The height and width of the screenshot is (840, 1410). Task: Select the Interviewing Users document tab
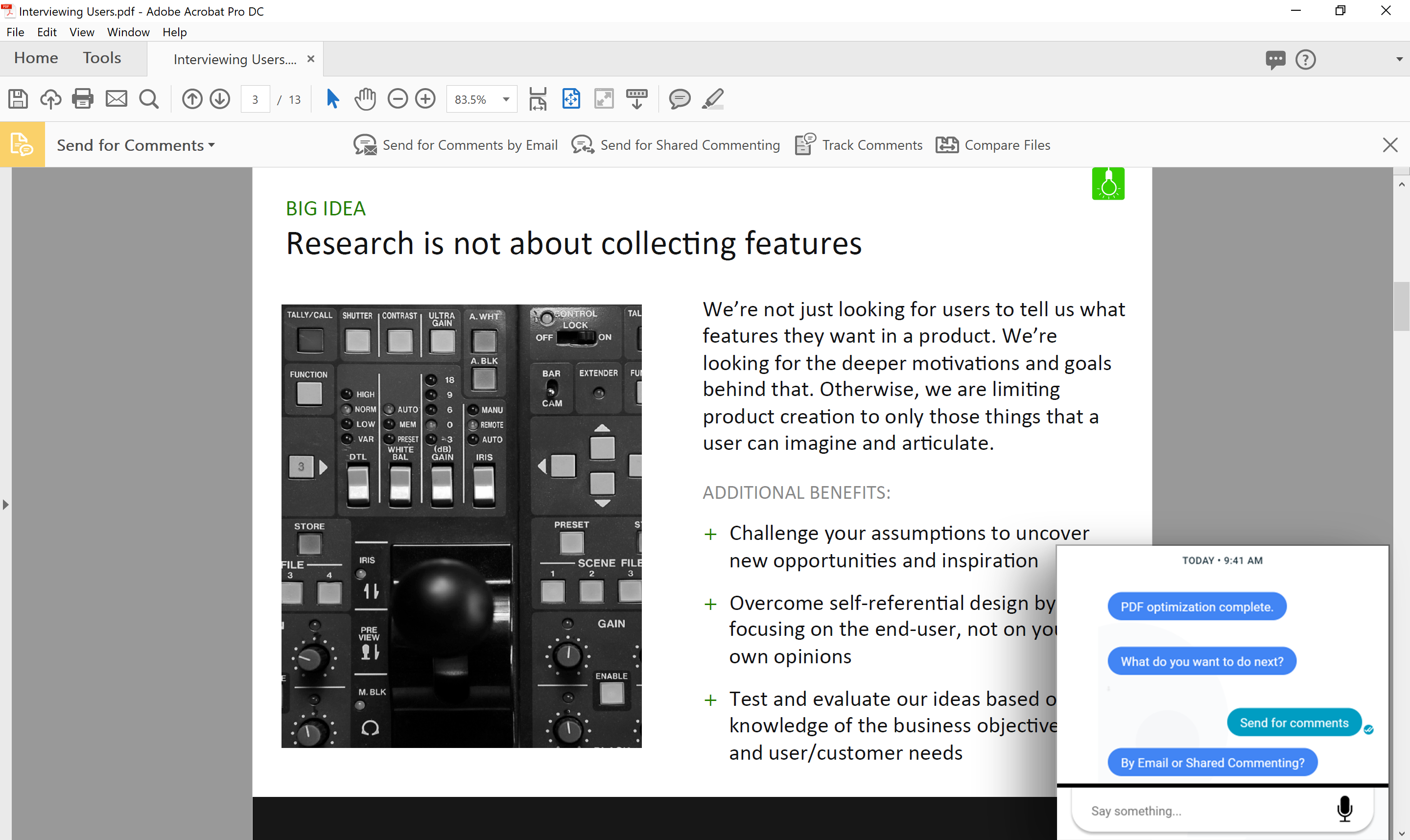pyautogui.click(x=235, y=59)
